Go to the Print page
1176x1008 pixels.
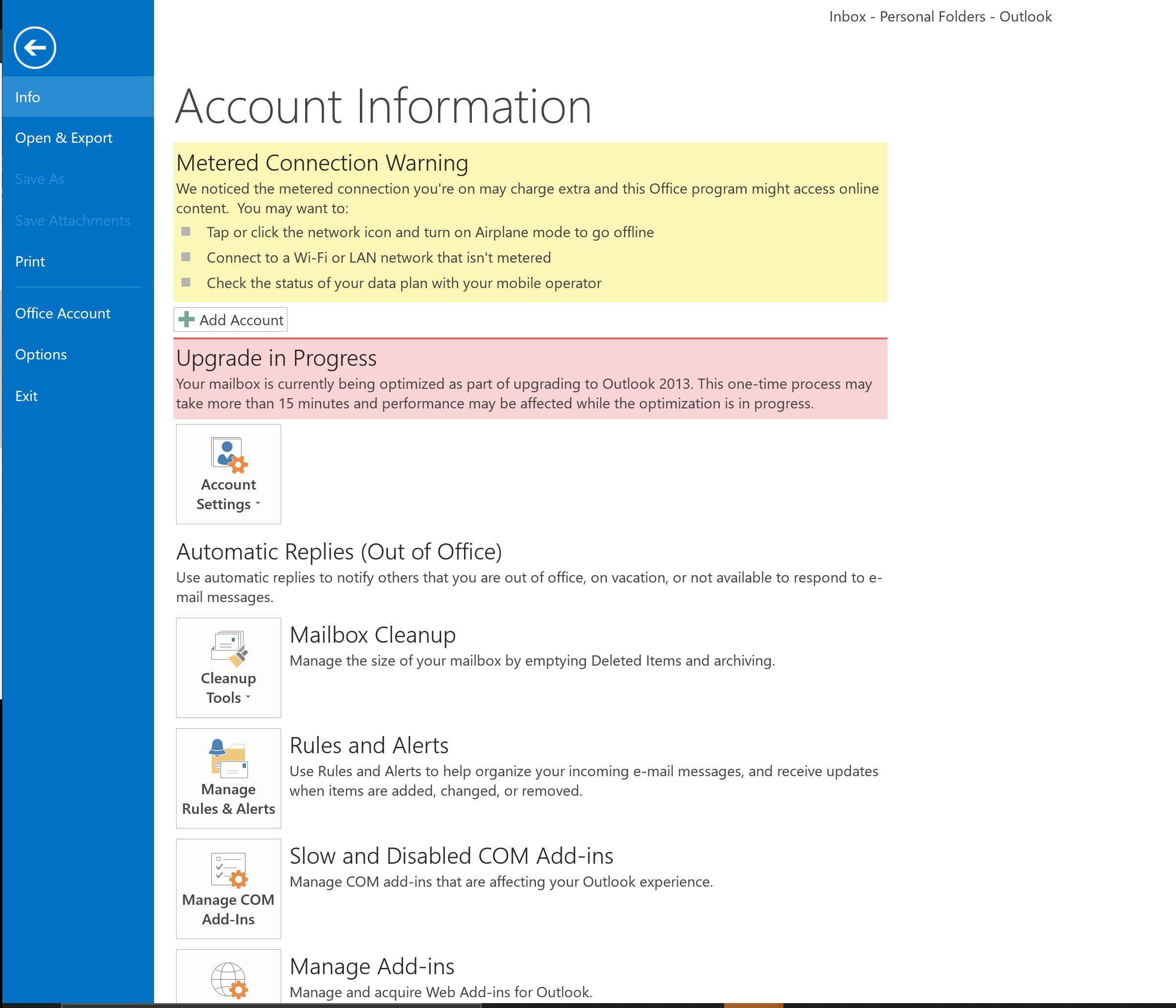(30, 262)
